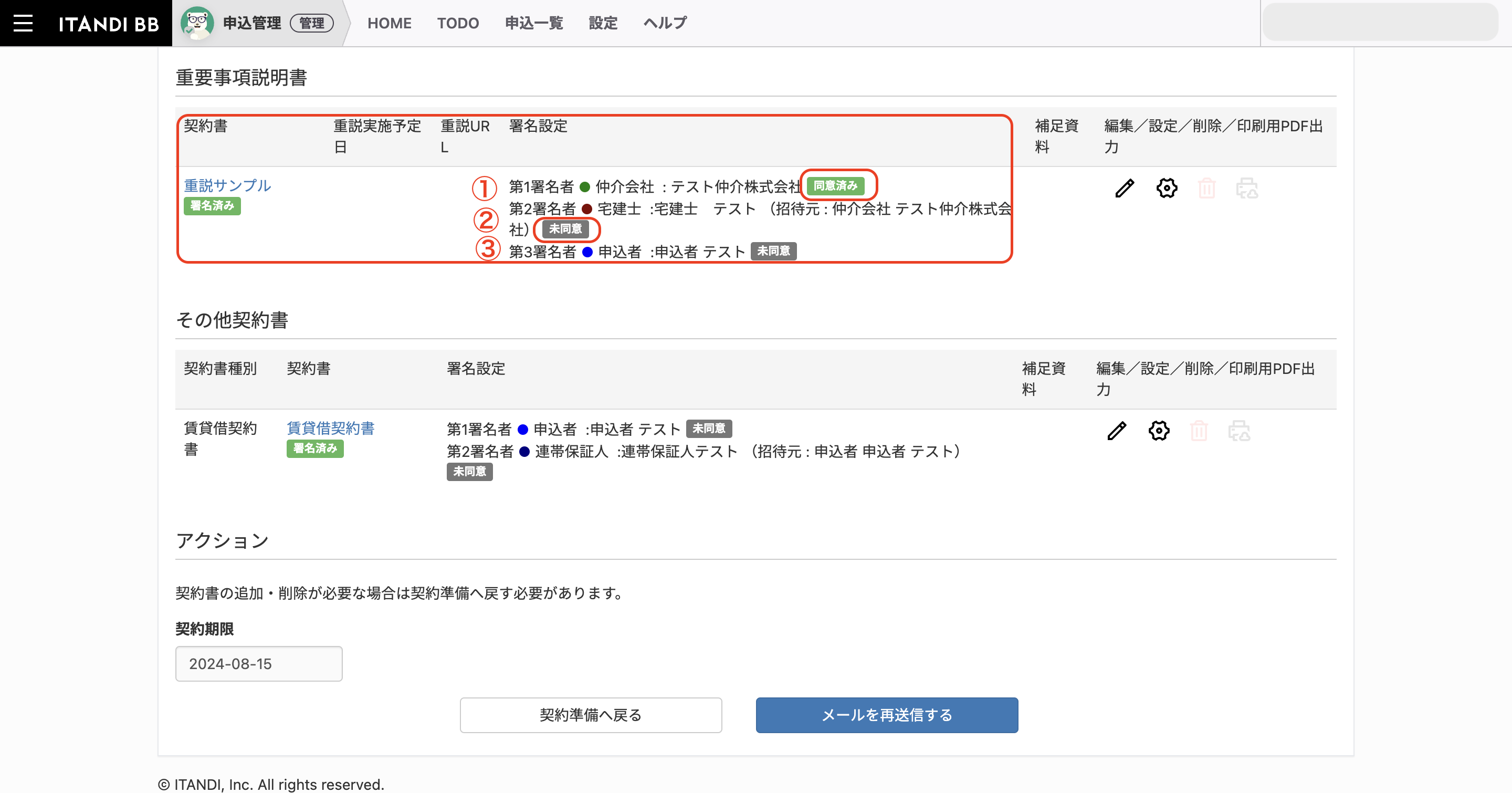Viewport: 1512px width, 793px height.
Task: Open gear settings for 重説サンプル
Action: point(1166,189)
